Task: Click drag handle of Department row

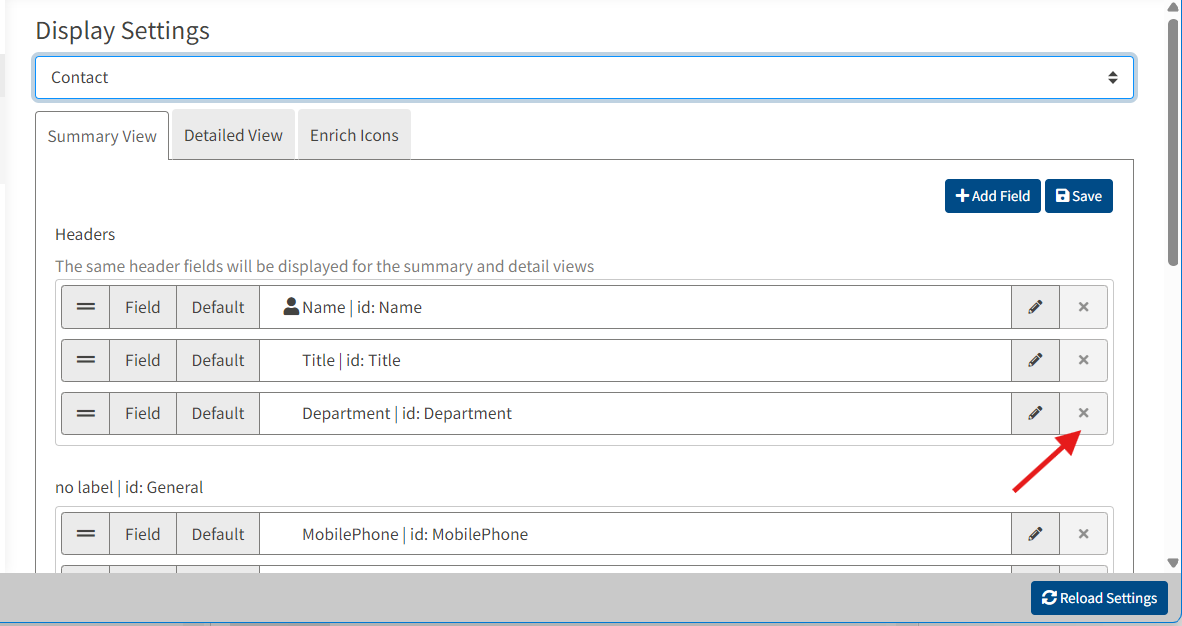Action: (86, 413)
